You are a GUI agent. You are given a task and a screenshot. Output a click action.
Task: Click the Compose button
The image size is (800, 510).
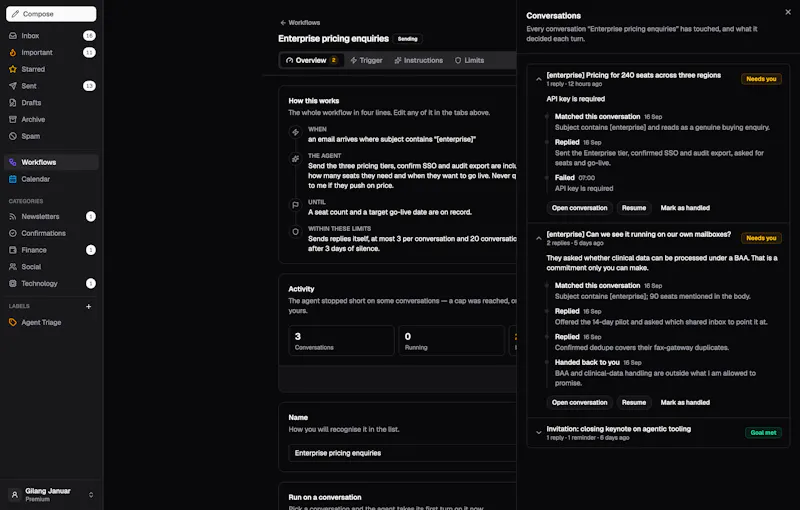pyautogui.click(x=51, y=14)
